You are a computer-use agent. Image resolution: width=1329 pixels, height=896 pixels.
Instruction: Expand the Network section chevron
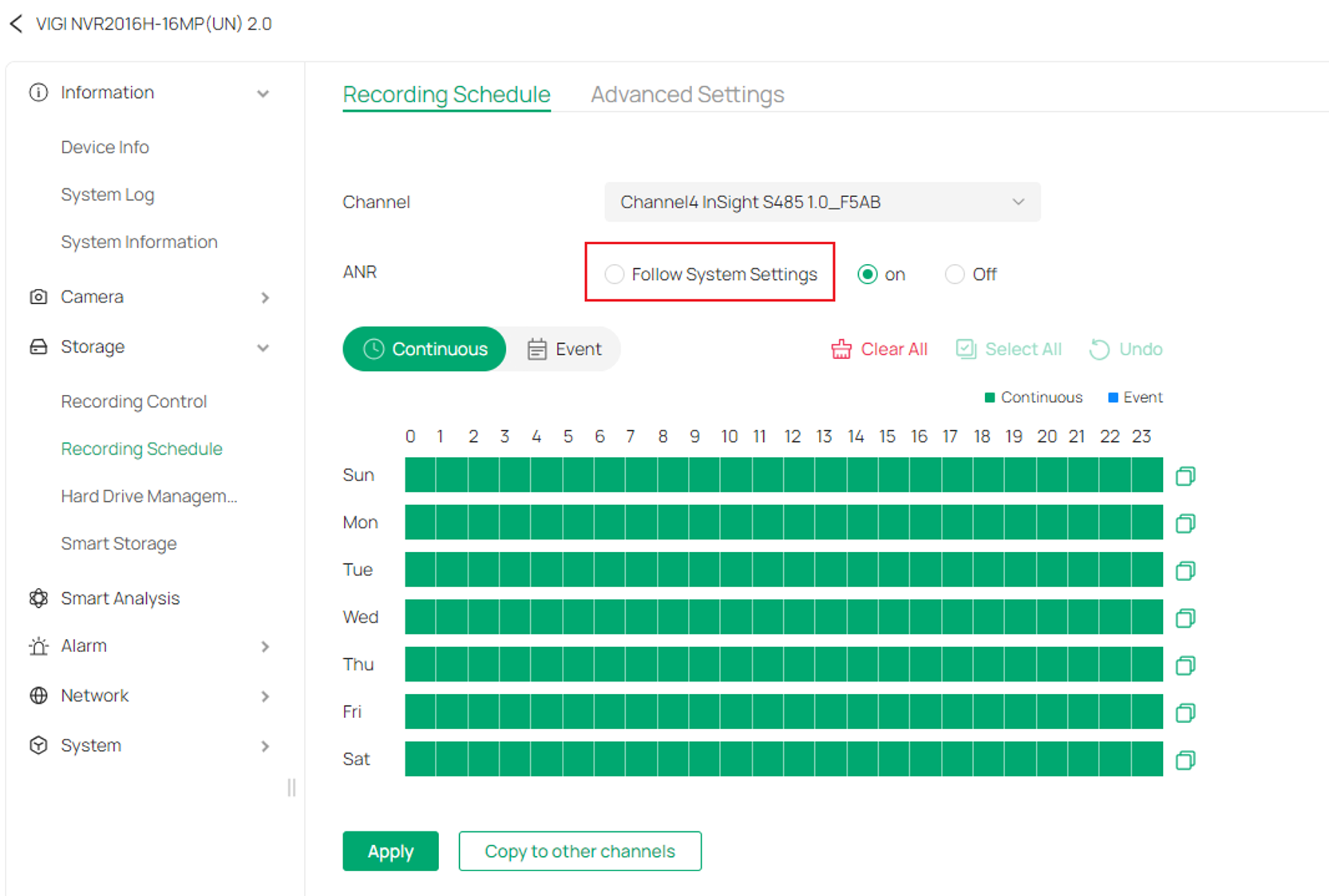coord(265,697)
